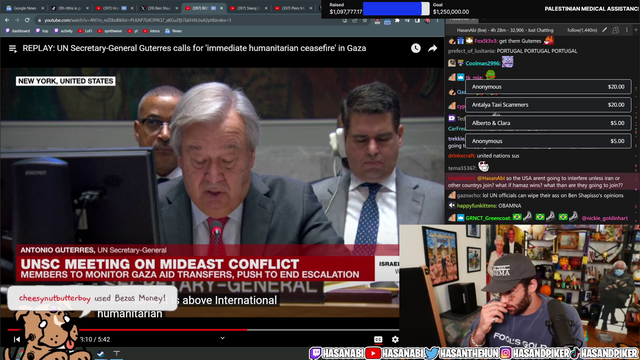
Task: Click the Instagram logo beside HASANDPIKER
Action: click(505, 353)
